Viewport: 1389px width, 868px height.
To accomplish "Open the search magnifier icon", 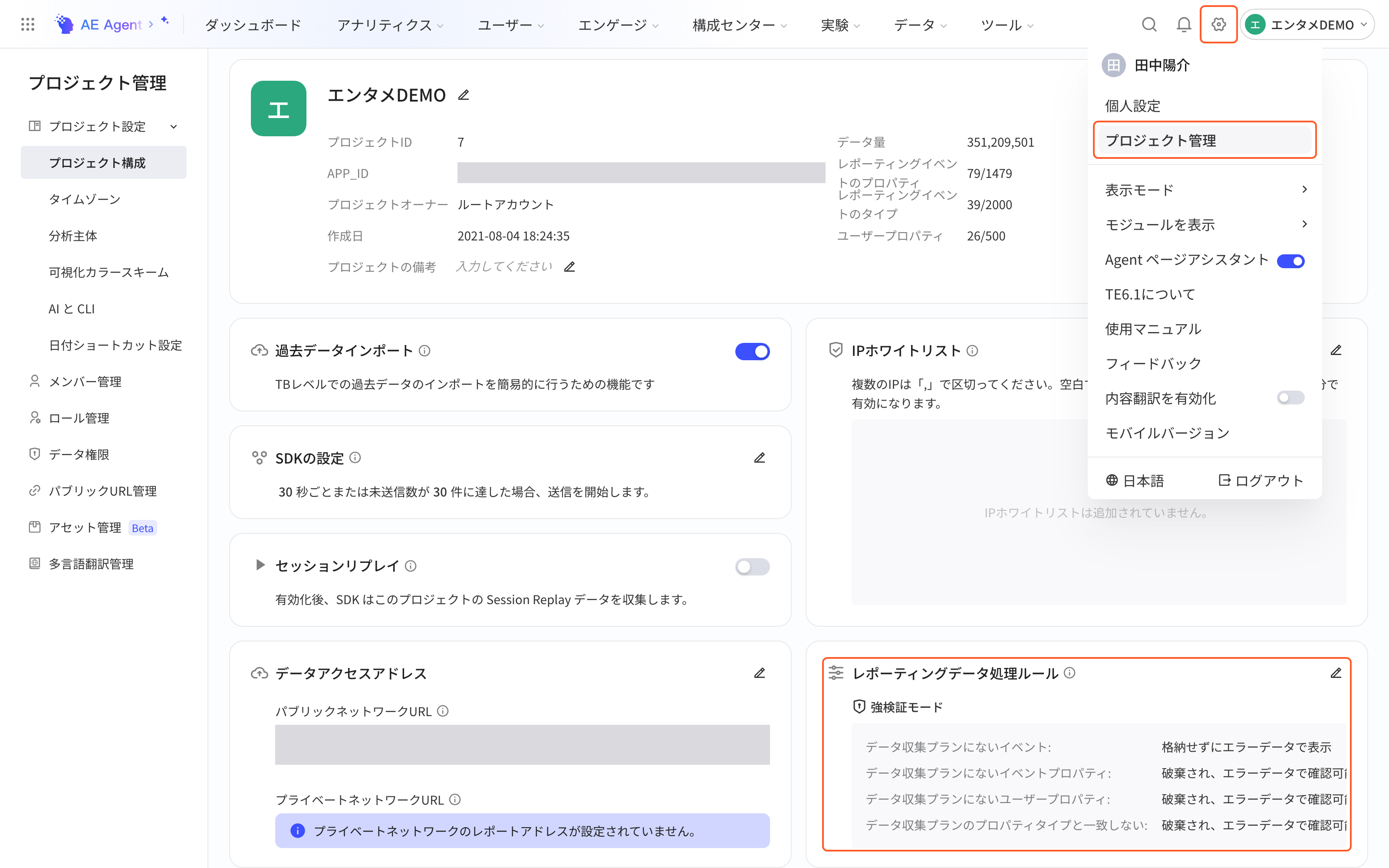I will pos(1149,24).
